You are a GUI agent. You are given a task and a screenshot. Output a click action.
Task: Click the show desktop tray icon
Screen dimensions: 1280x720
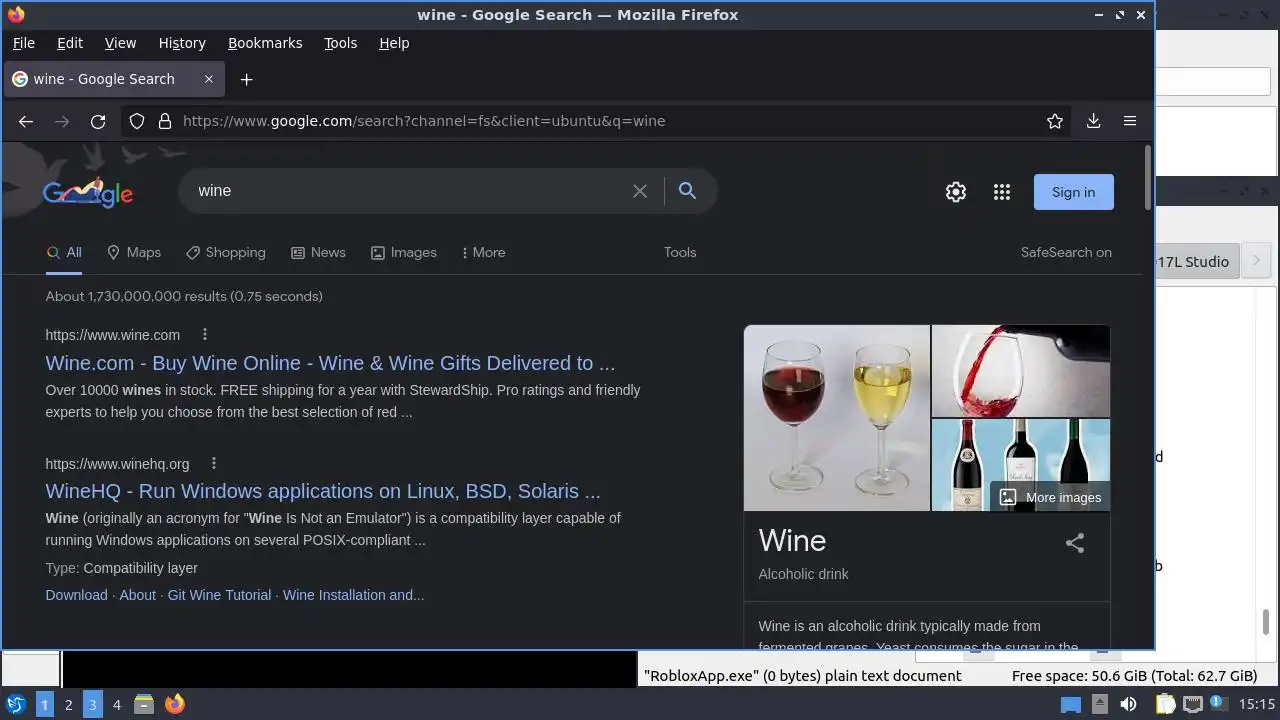1071,704
